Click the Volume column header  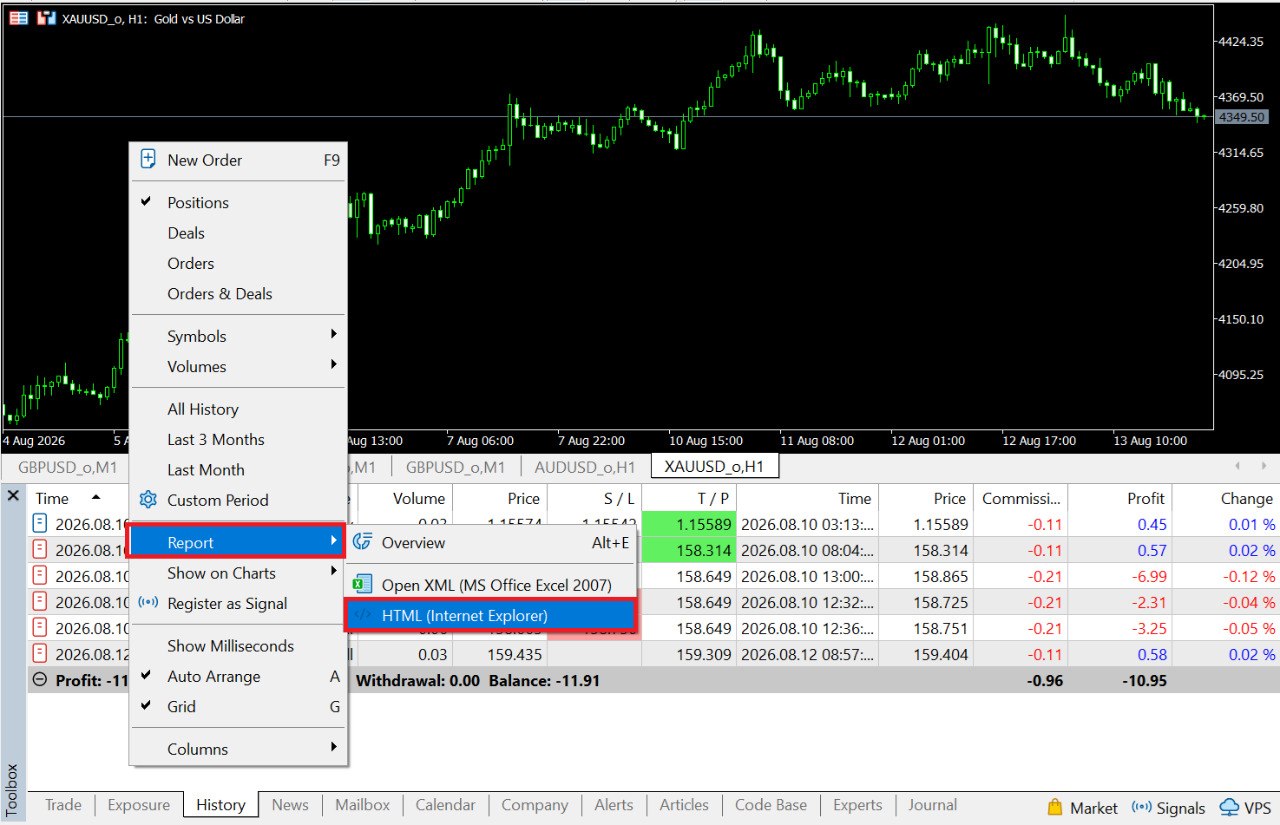(x=405, y=498)
